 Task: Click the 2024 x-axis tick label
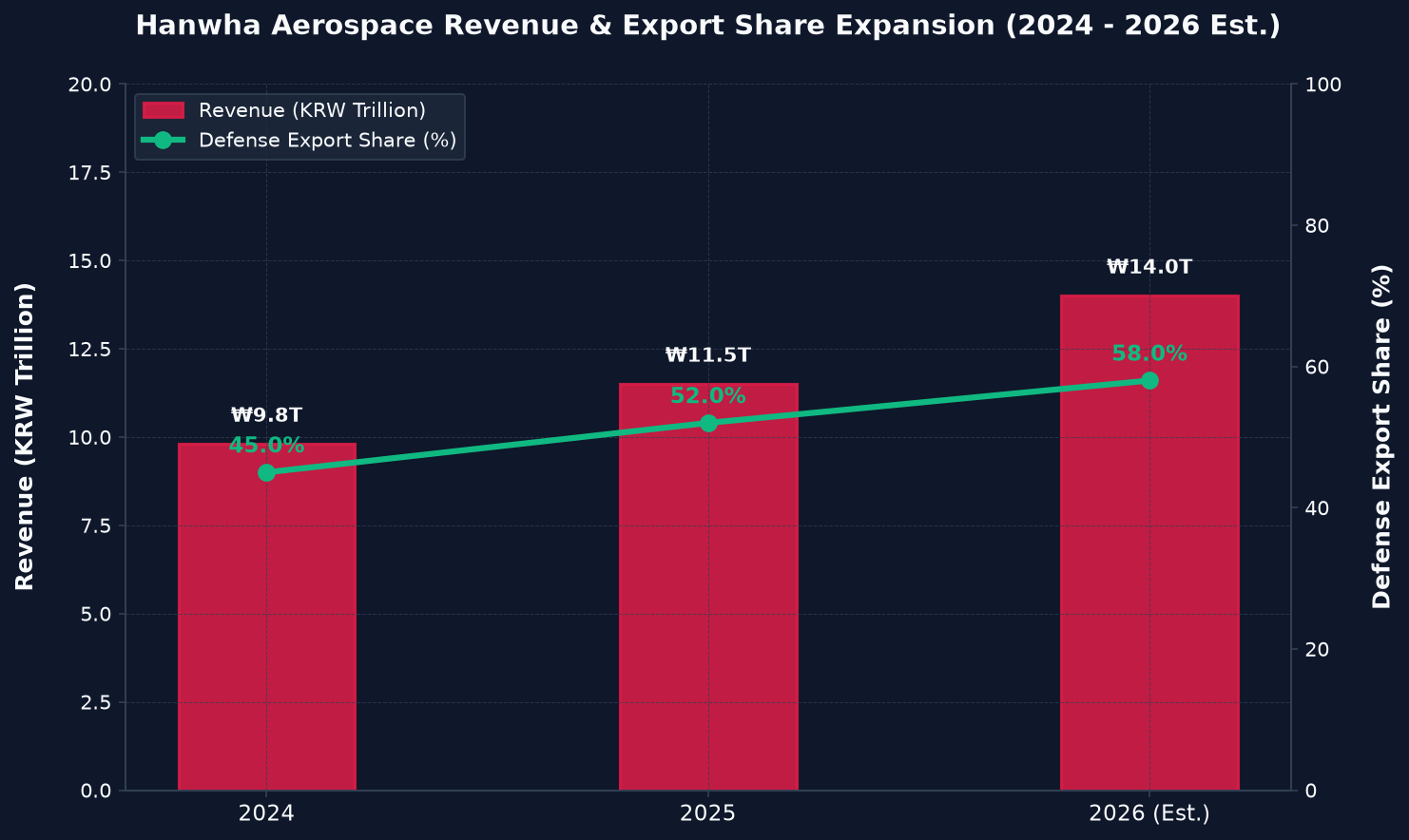coord(266,813)
